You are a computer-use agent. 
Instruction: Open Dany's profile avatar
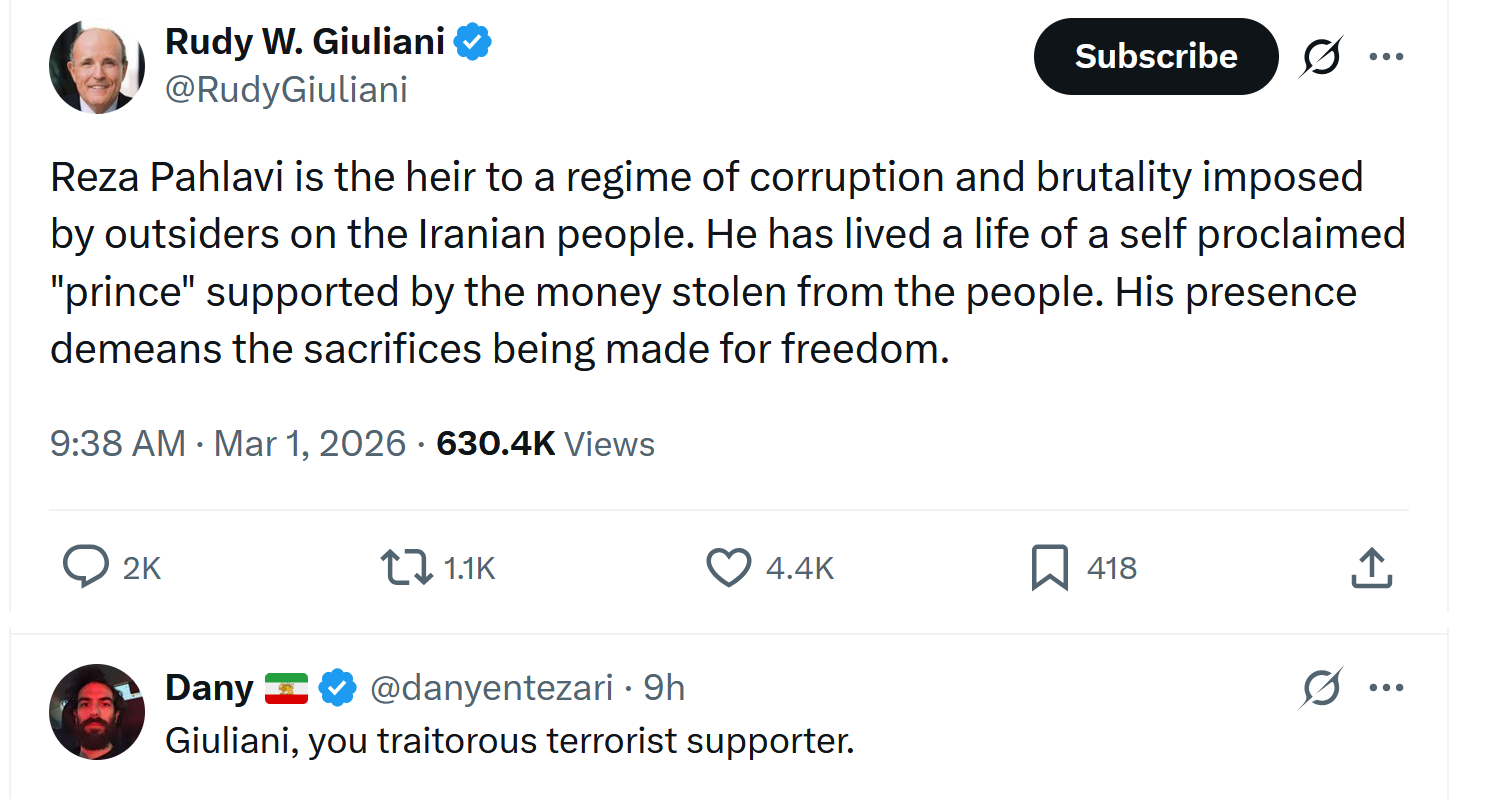pos(97,711)
